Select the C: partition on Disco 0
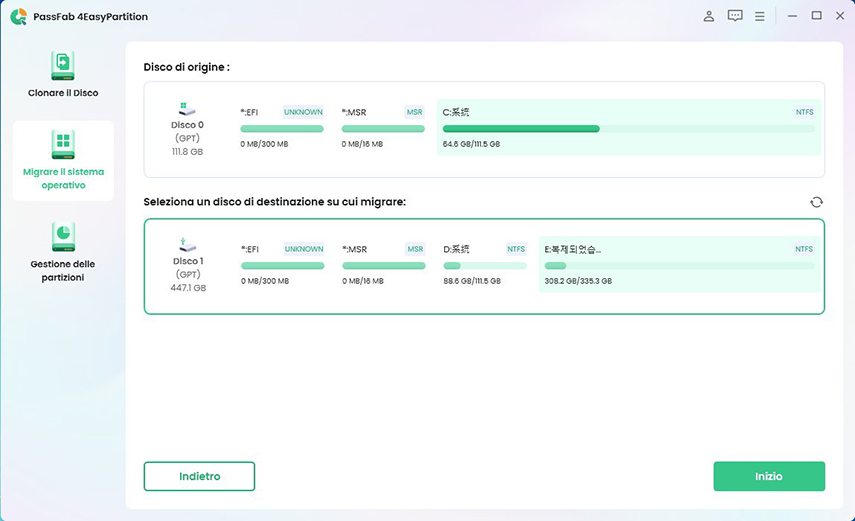The width and height of the screenshot is (855, 521). pos(628,128)
